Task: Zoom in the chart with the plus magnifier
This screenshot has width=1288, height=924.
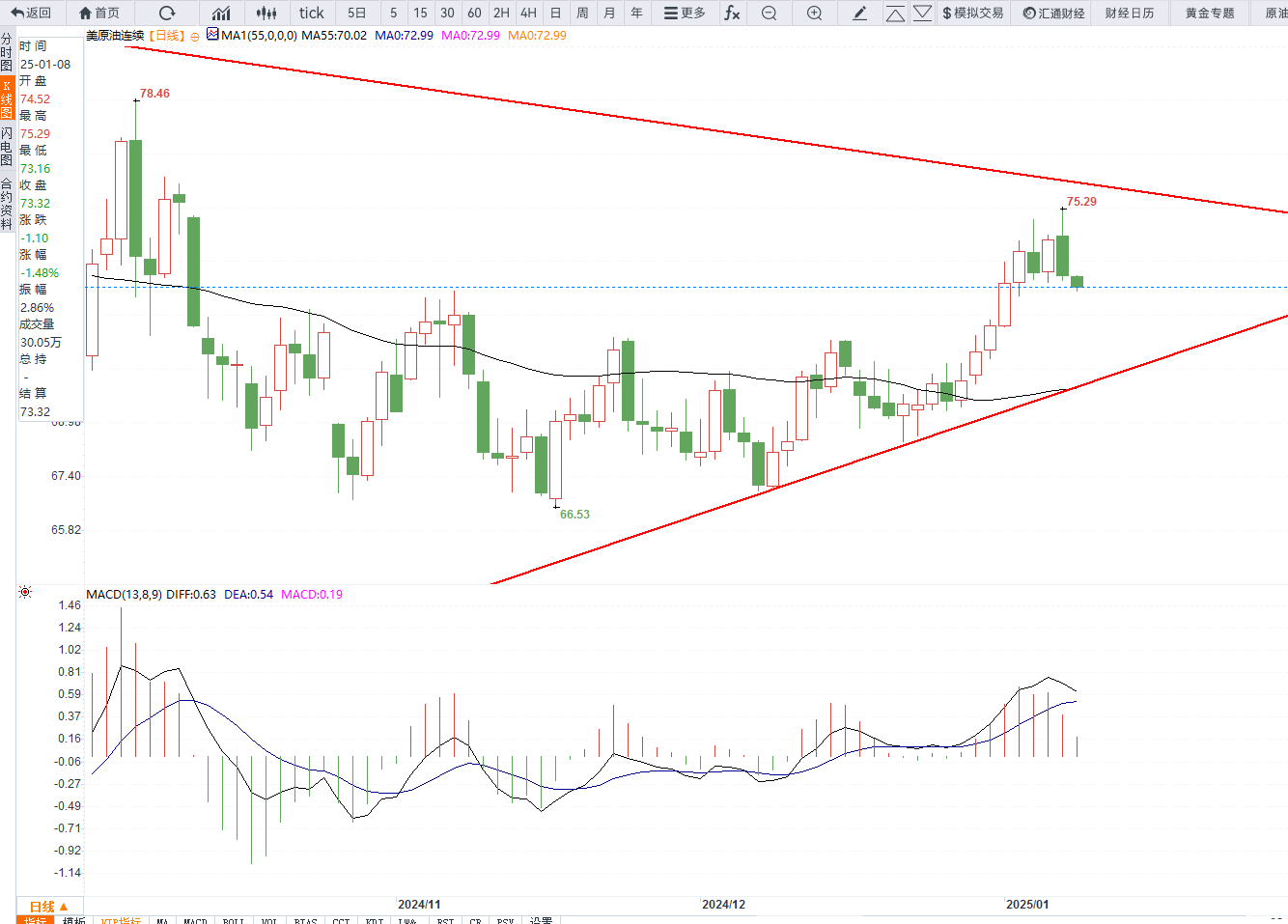Action: [x=814, y=13]
